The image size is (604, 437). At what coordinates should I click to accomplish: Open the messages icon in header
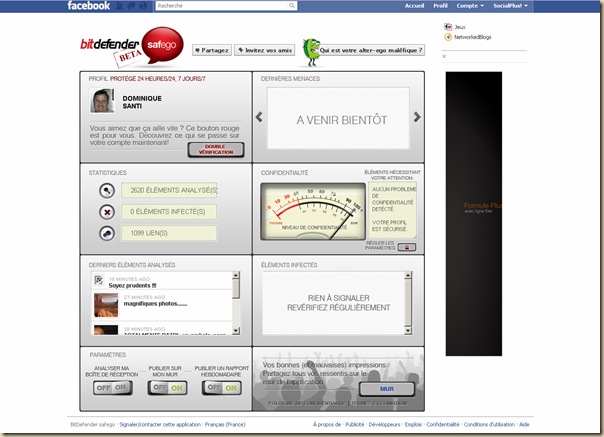click(x=131, y=6)
